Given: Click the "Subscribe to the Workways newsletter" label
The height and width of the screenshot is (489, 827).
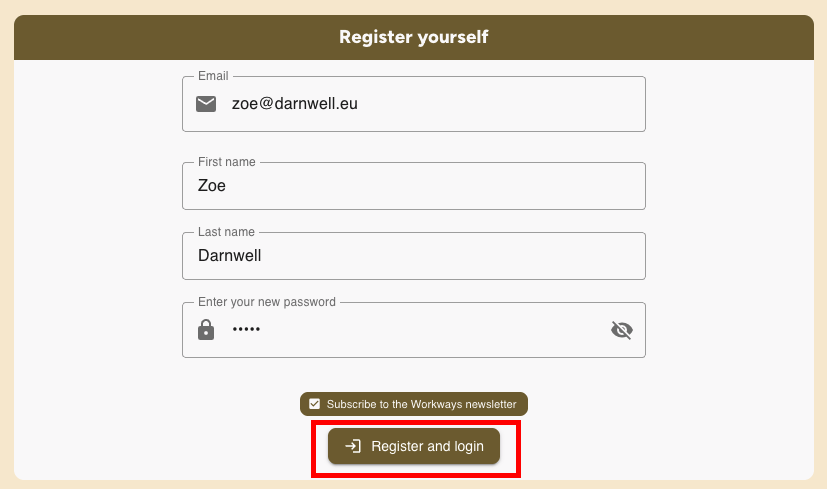Looking at the screenshot, I should (x=421, y=404).
